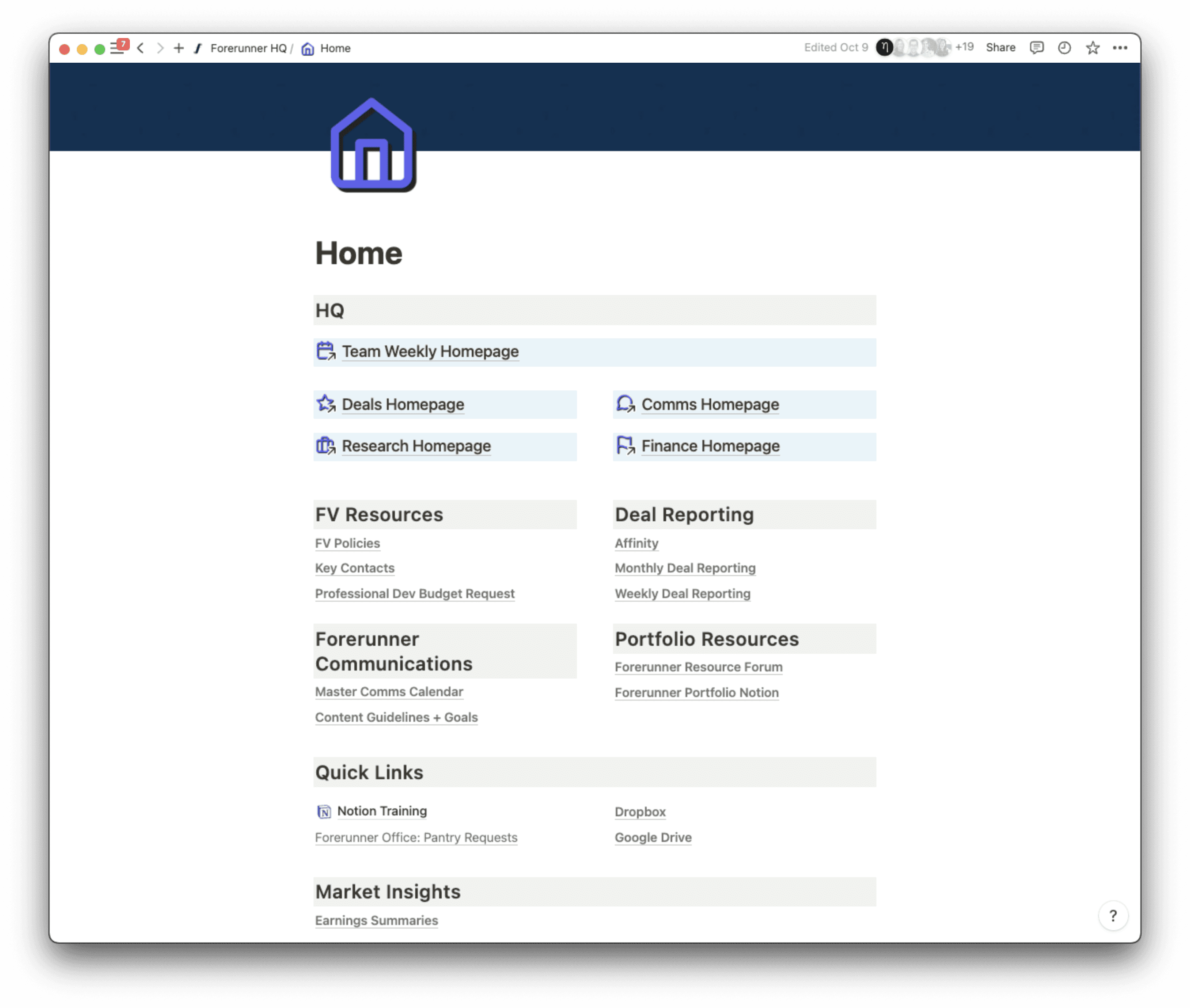Click the Forerunner HQ breadcrumb

click(248, 49)
